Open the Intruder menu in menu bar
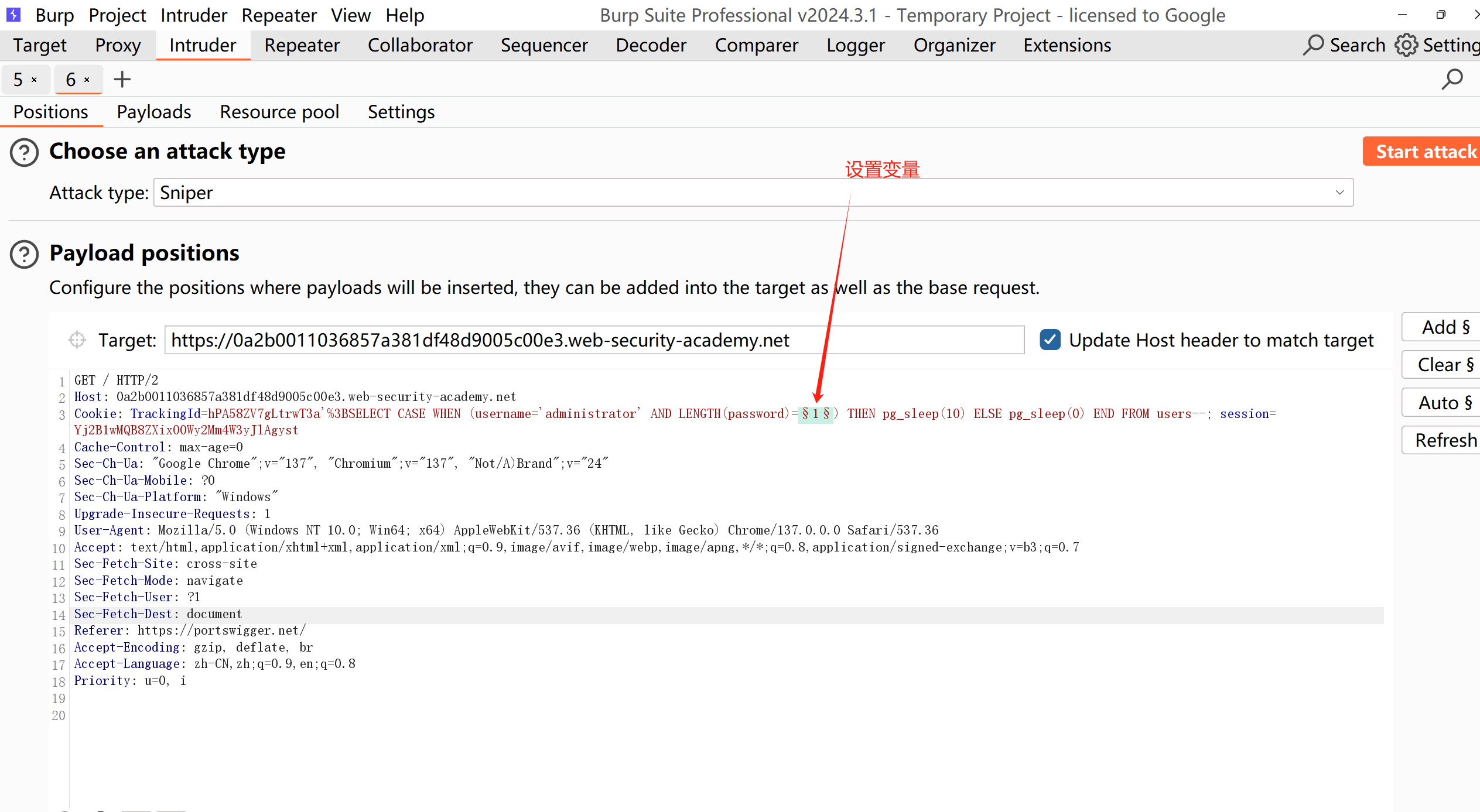This screenshot has width=1480, height=812. (x=193, y=15)
